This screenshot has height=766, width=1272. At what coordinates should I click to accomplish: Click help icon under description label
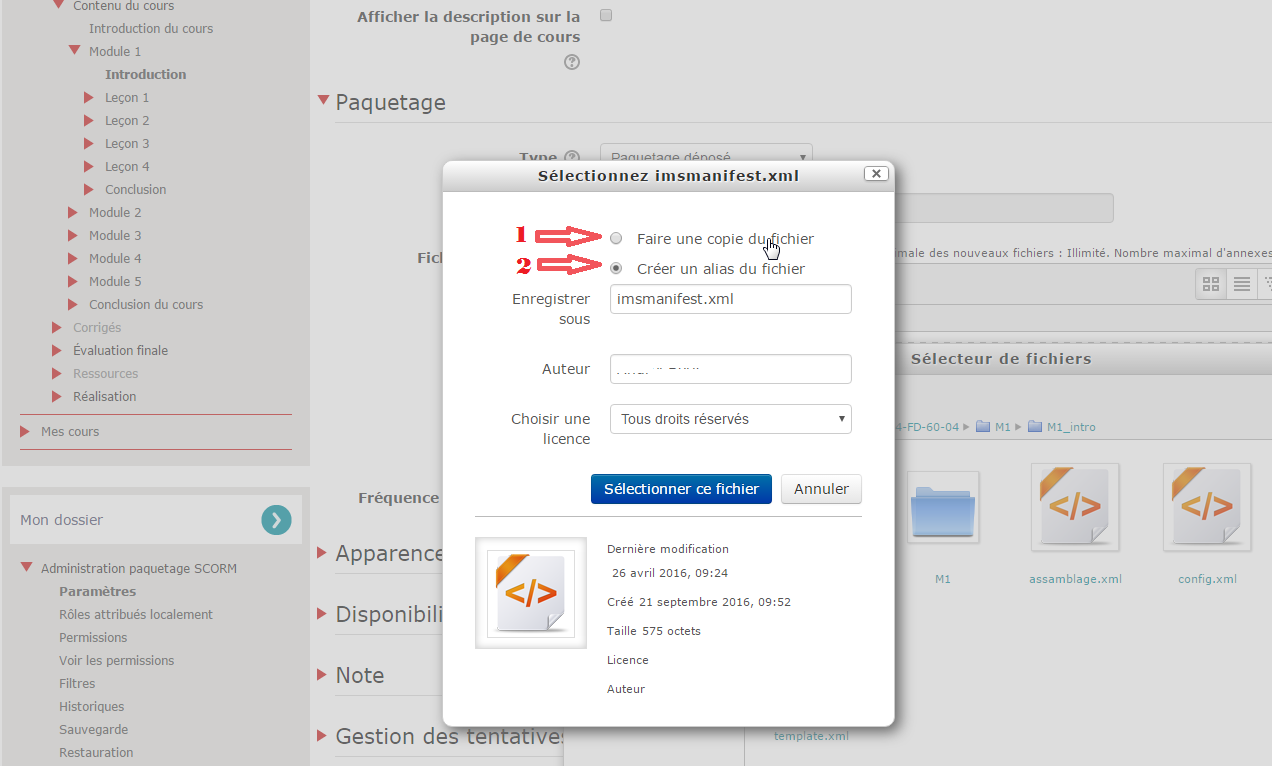(x=572, y=62)
